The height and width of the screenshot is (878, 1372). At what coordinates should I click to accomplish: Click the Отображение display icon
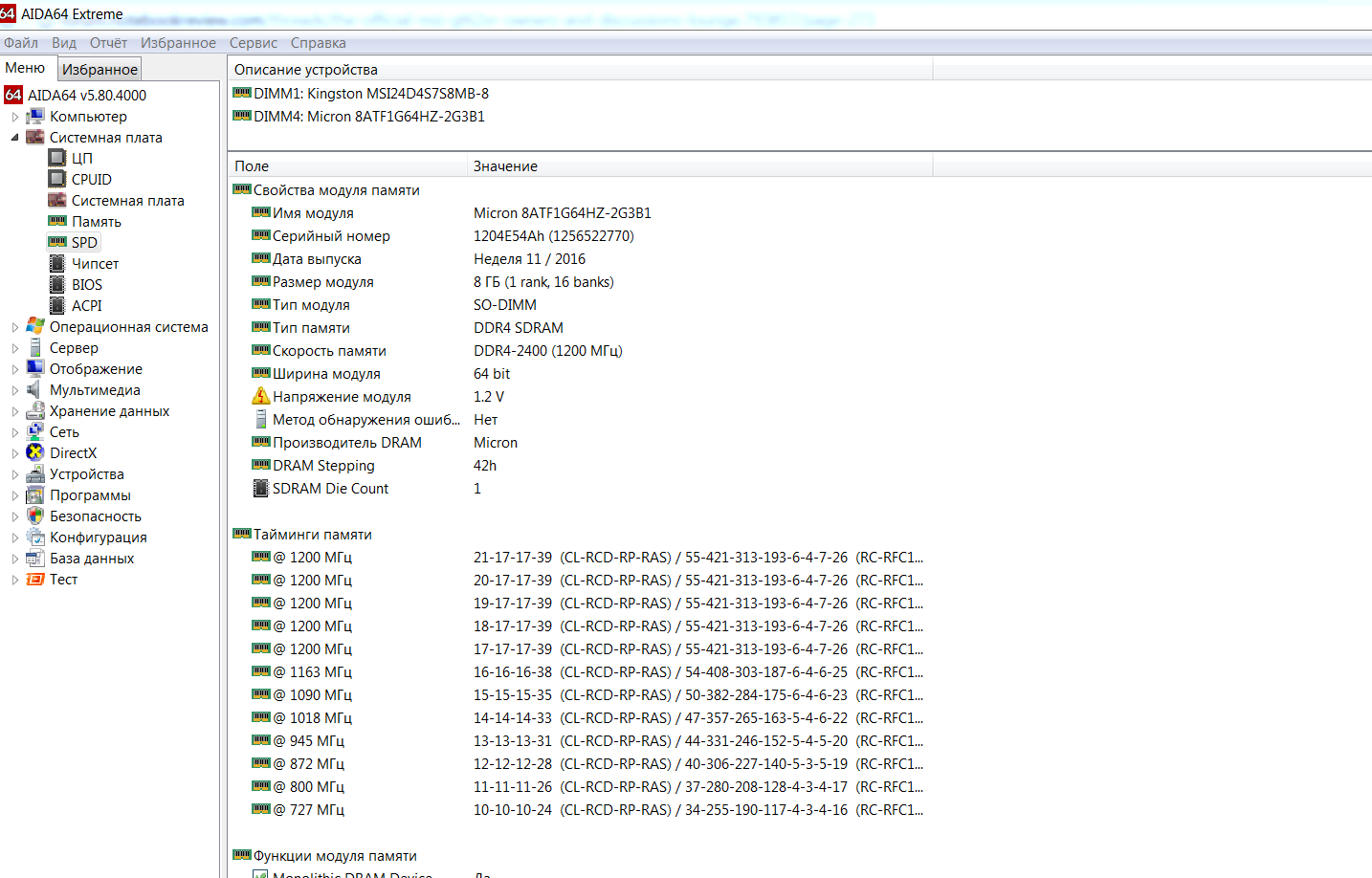pos(35,368)
